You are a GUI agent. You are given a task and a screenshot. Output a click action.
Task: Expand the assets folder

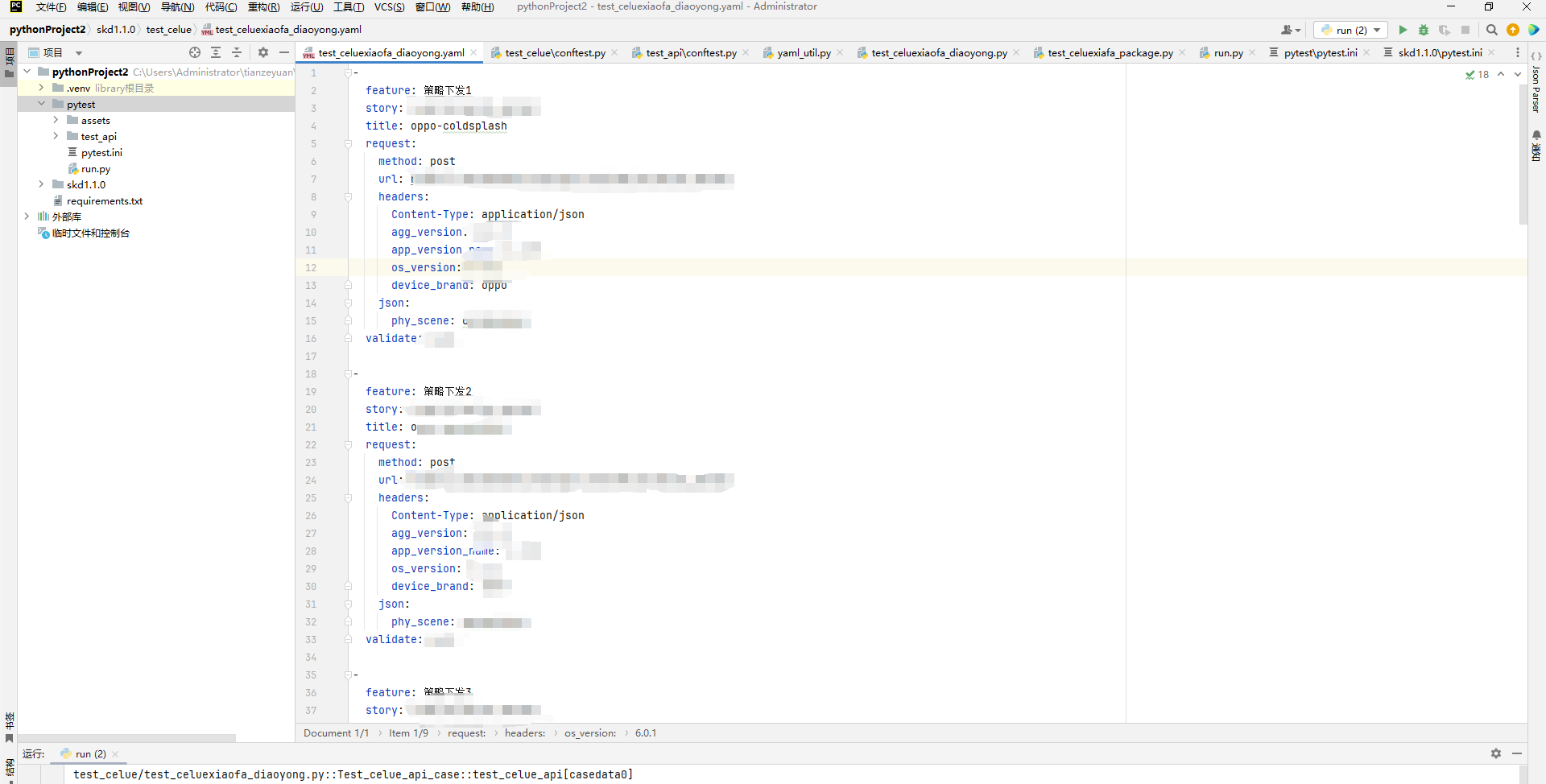[x=56, y=120]
